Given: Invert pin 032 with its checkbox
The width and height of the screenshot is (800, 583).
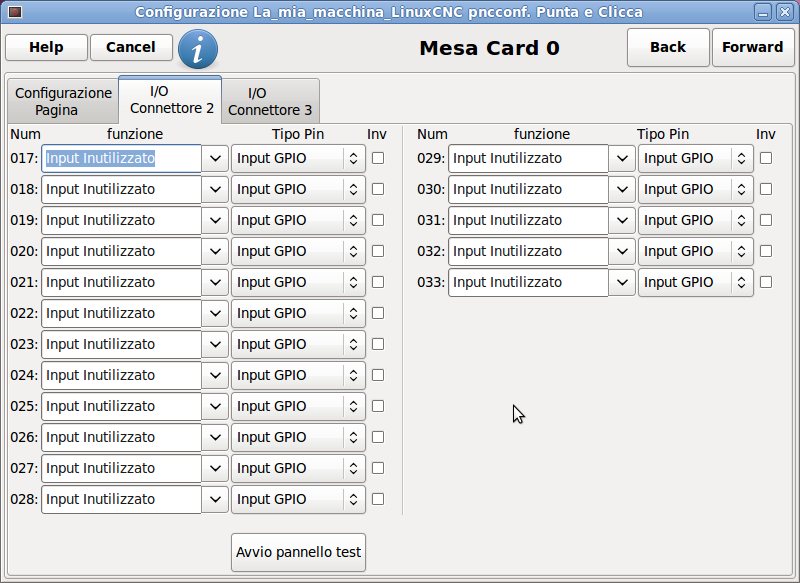Looking at the screenshot, I should (766, 251).
